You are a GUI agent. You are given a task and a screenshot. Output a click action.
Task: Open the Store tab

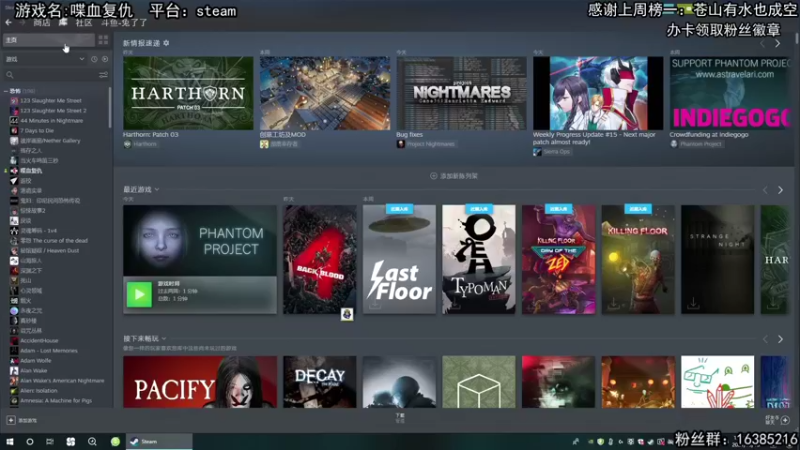point(41,23)
